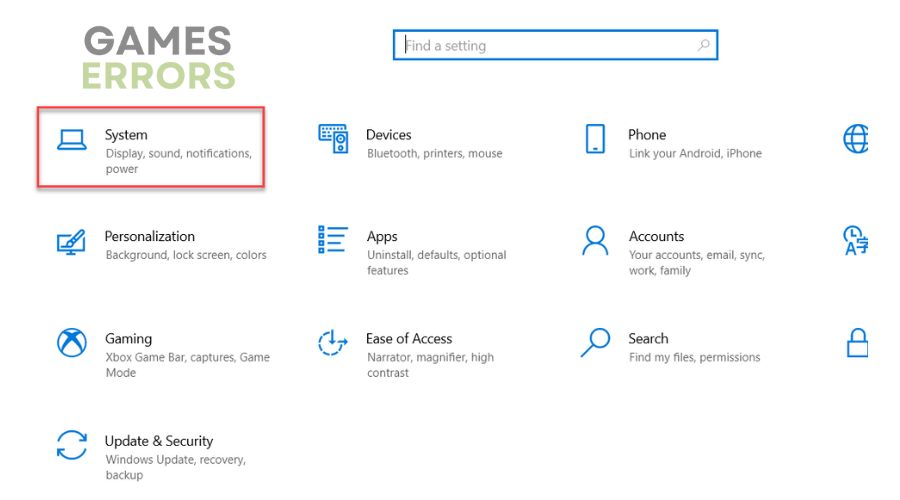Open the System laptop icon

coord(72,140)
